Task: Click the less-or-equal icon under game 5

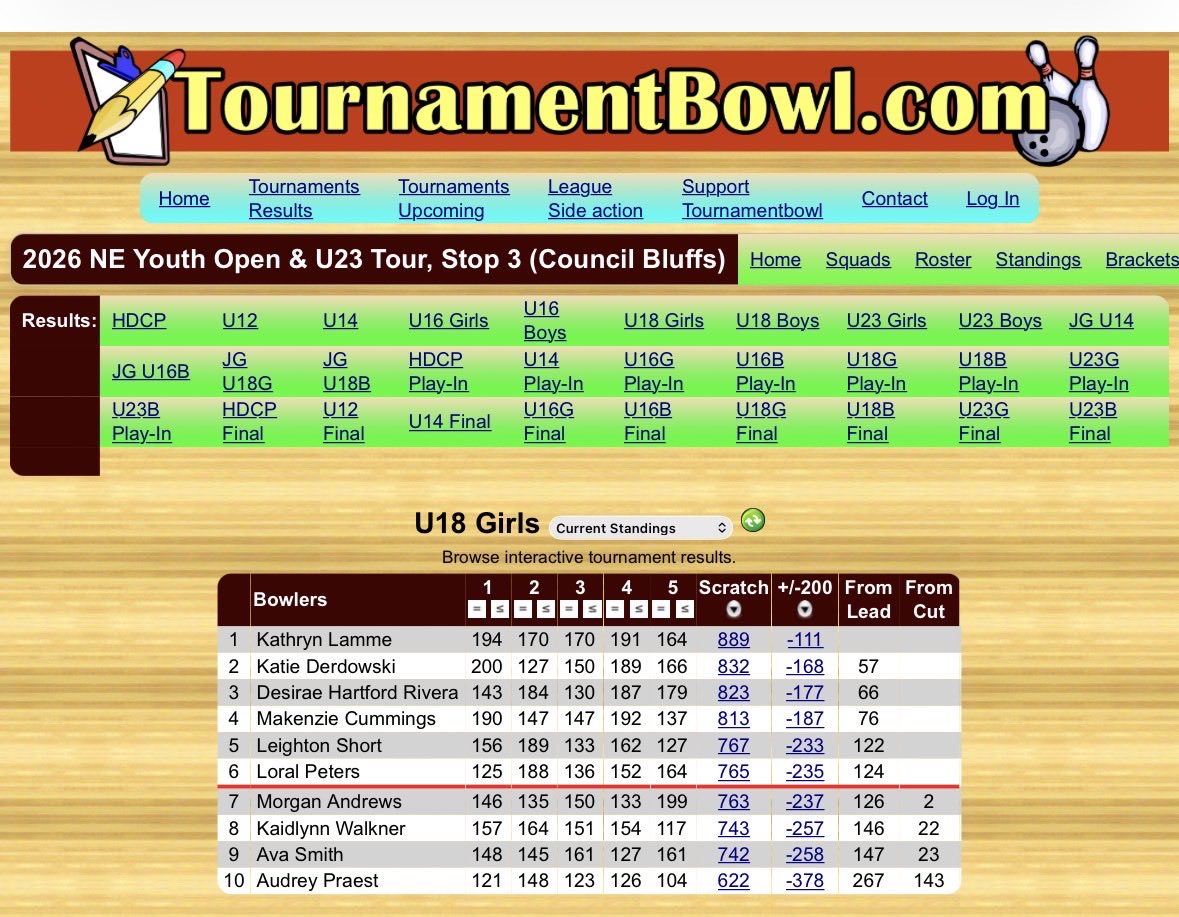Action: tap(684, 610)
